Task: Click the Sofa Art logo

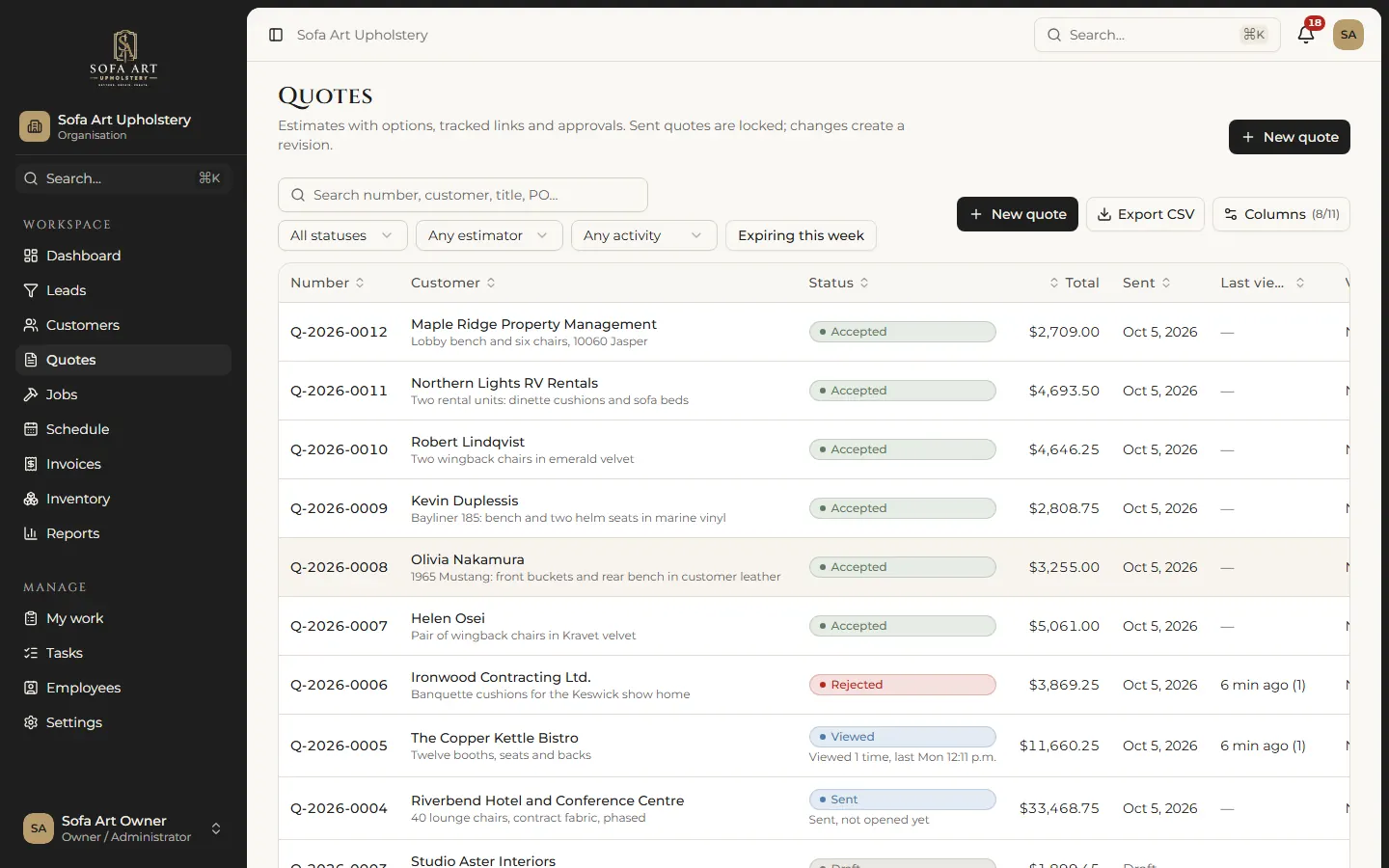Action: click(123, 58)
